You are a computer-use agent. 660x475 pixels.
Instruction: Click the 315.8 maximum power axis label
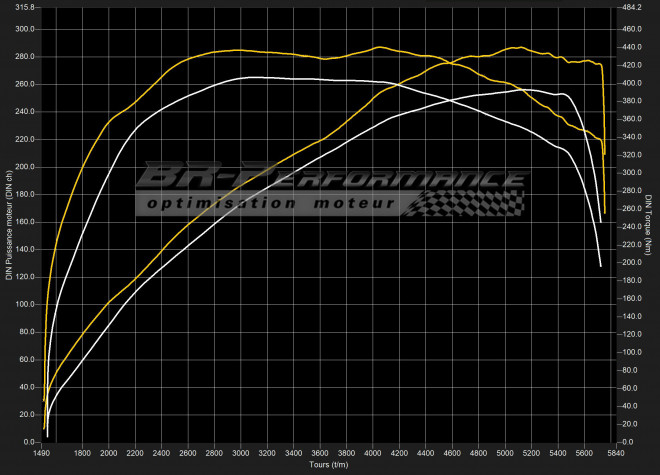[x=24, y=7]
